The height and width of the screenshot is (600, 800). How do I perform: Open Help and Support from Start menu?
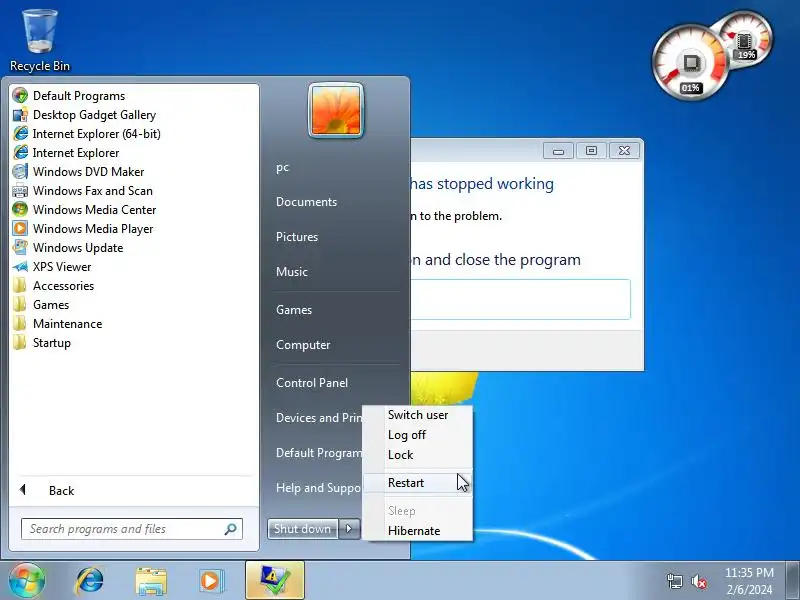(x=318, y=488)
